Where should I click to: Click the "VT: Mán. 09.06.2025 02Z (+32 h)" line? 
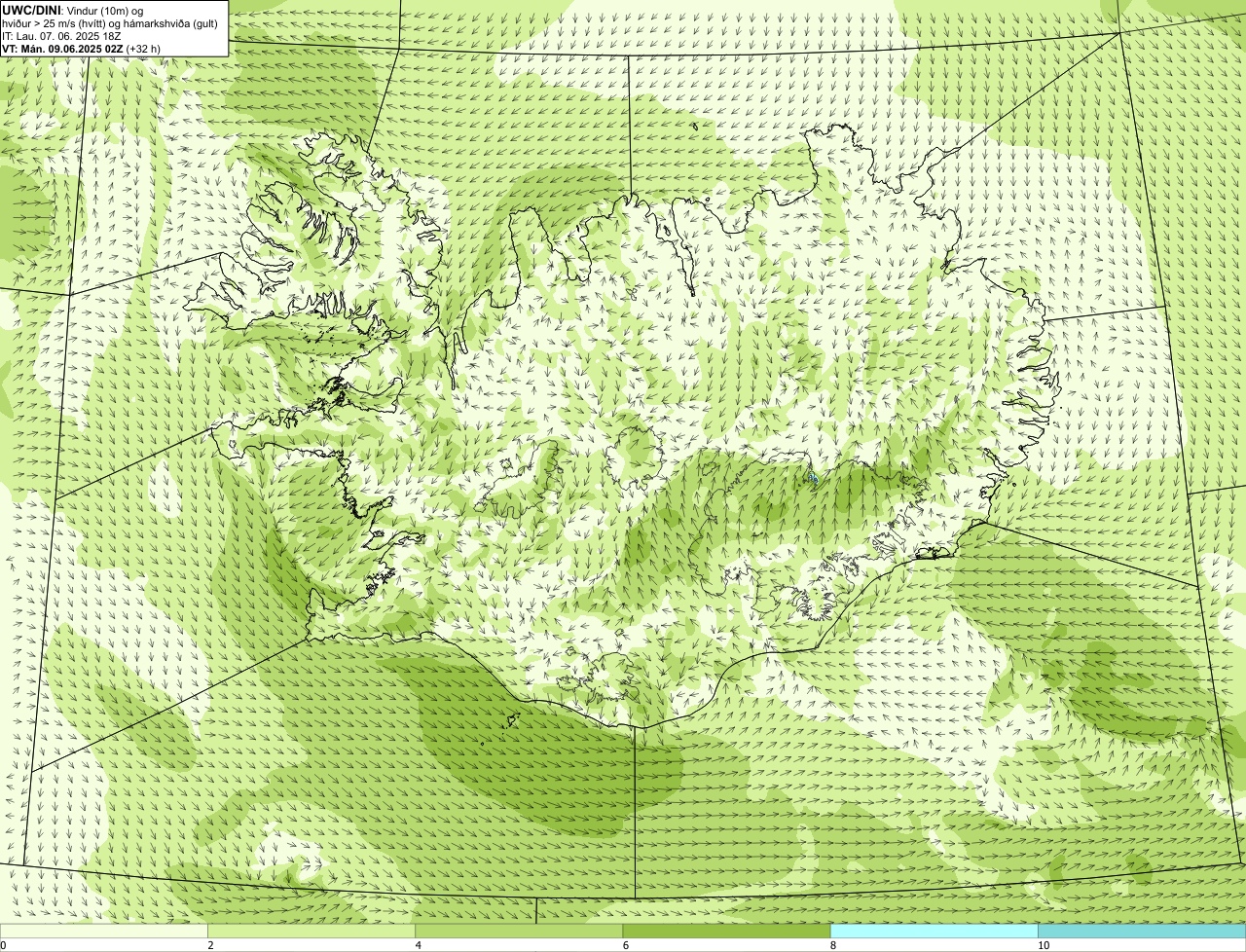[x=82, y=48]
